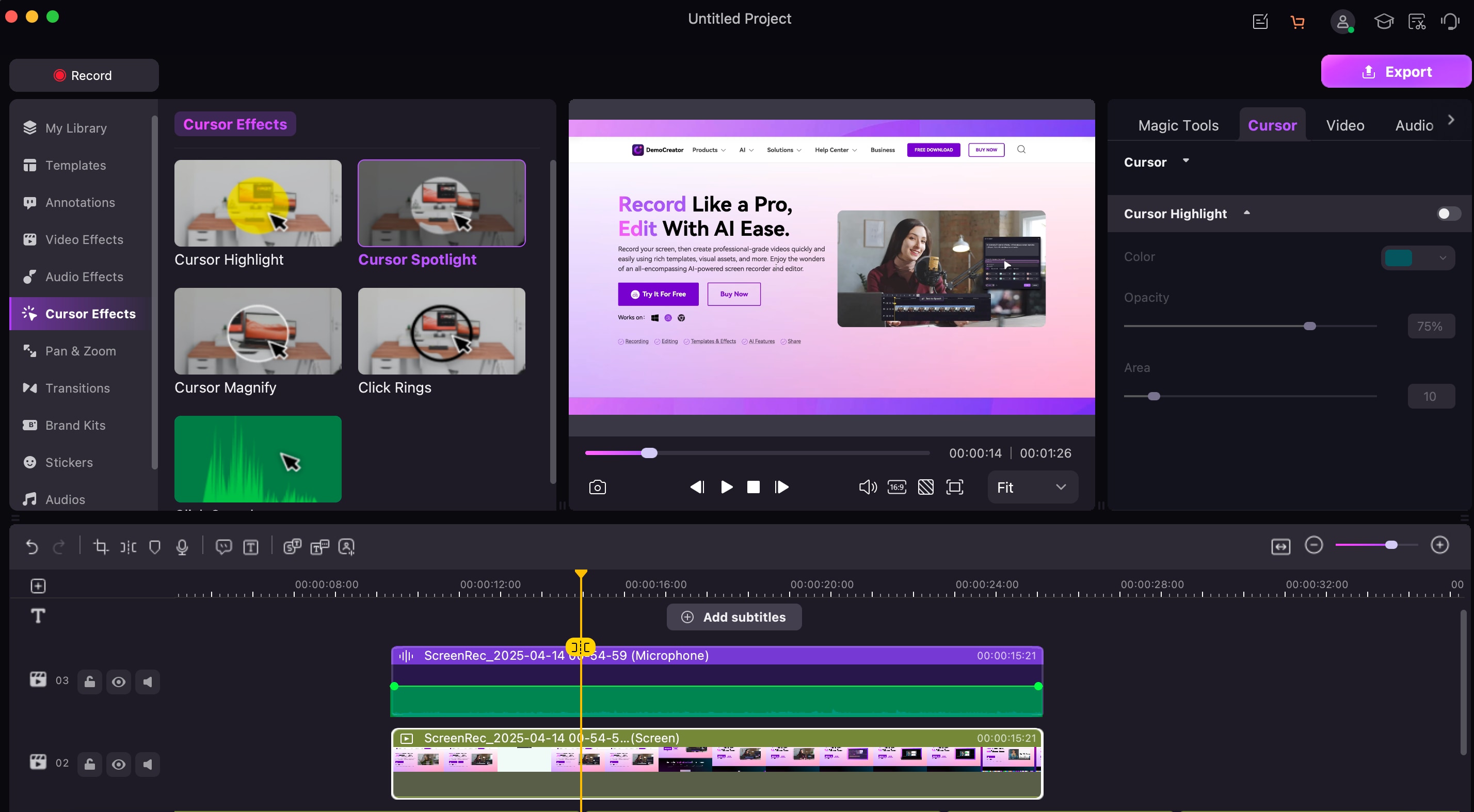Click the microphone voiceover icon
Viewport: 1474px width, 812px height.
pos(182,547)
